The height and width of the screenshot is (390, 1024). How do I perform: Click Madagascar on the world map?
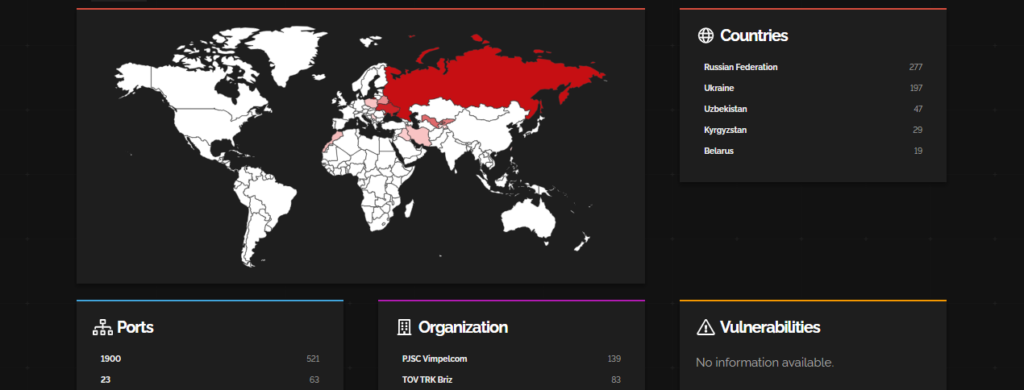point(409,209)
